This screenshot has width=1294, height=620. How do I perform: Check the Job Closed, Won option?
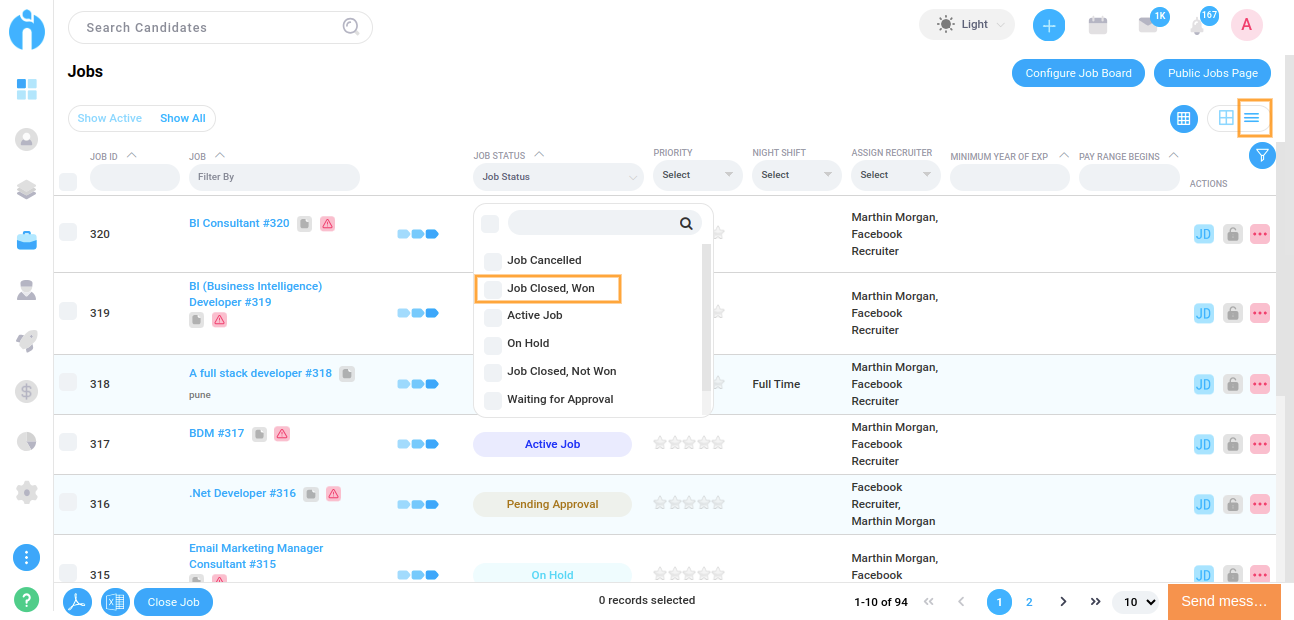coord(493,289)
